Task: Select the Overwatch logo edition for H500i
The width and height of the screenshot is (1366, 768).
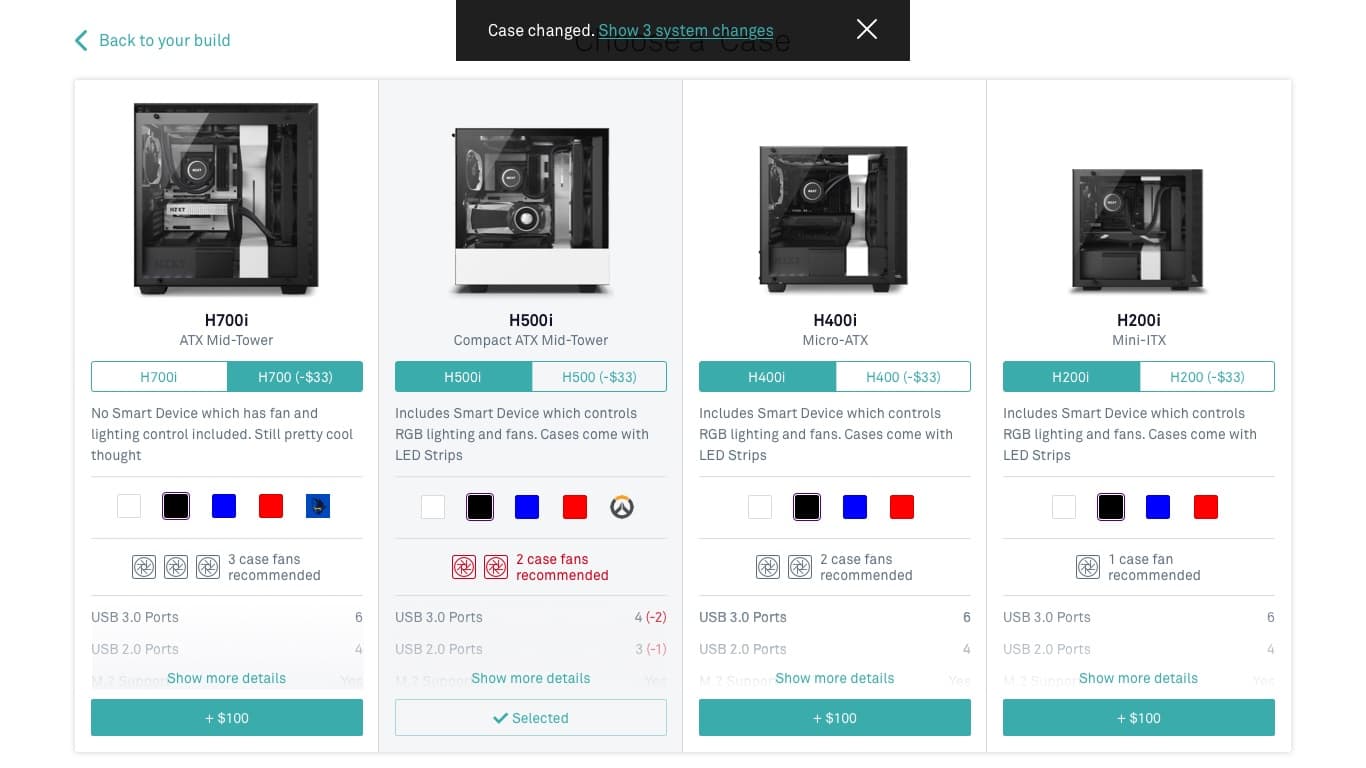Action: [x=623, y=507]
